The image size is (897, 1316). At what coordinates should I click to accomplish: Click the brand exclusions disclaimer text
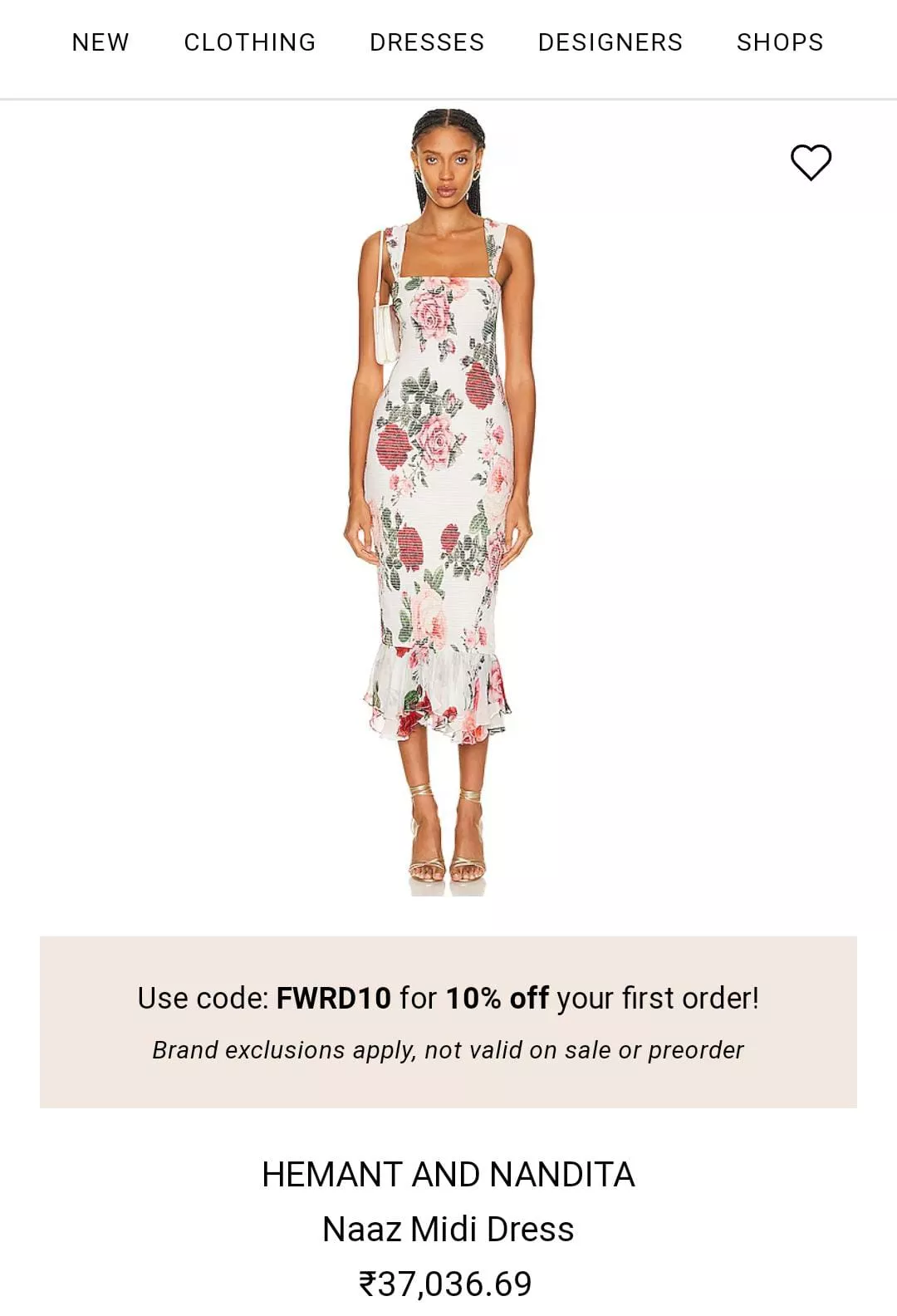pyautogui.click(x=448, y=1050)
